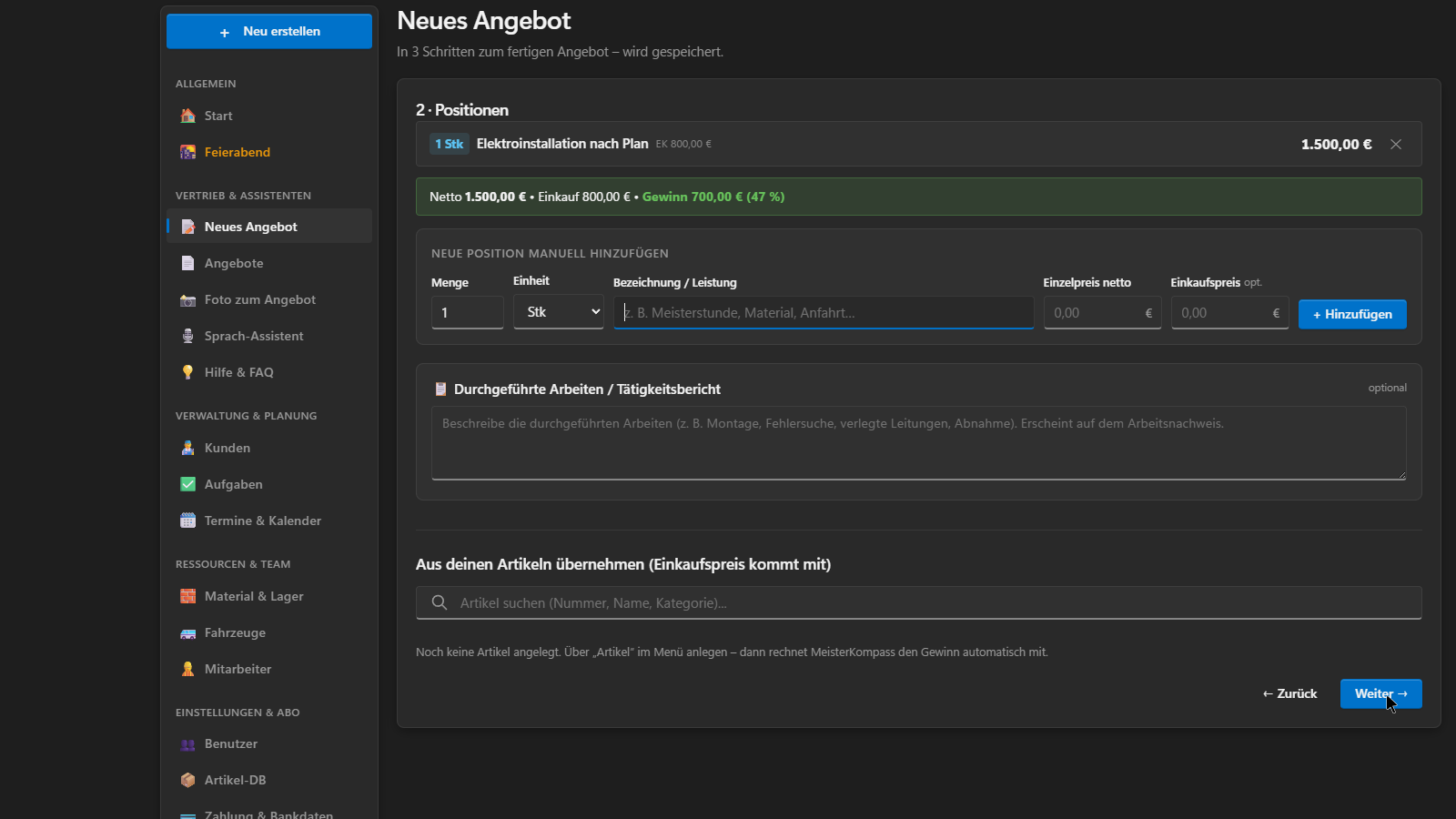1456x819 pixels.
Task: Click the textarea resize handle of Tätigkeitsbericht
Action: pos(1401,475)
